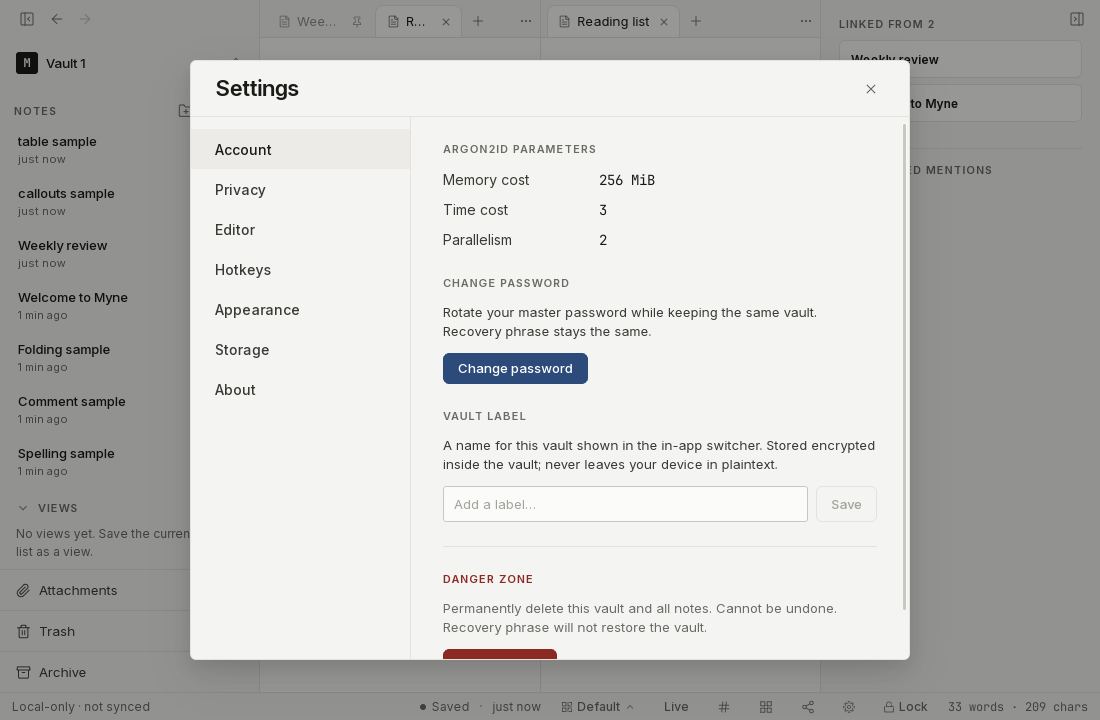This screenshot has width=1100, height=720.
Task: Select the About settings section
Action: pos(300,389)
